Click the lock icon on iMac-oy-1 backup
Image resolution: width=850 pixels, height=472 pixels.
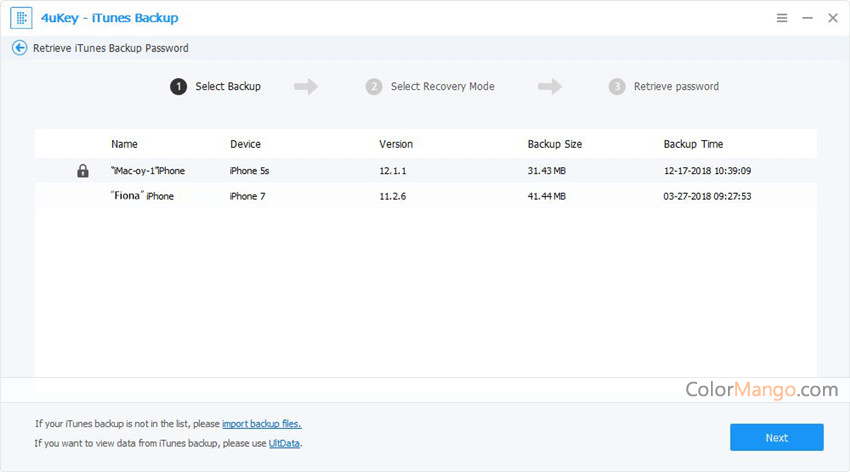pos(83,171)
